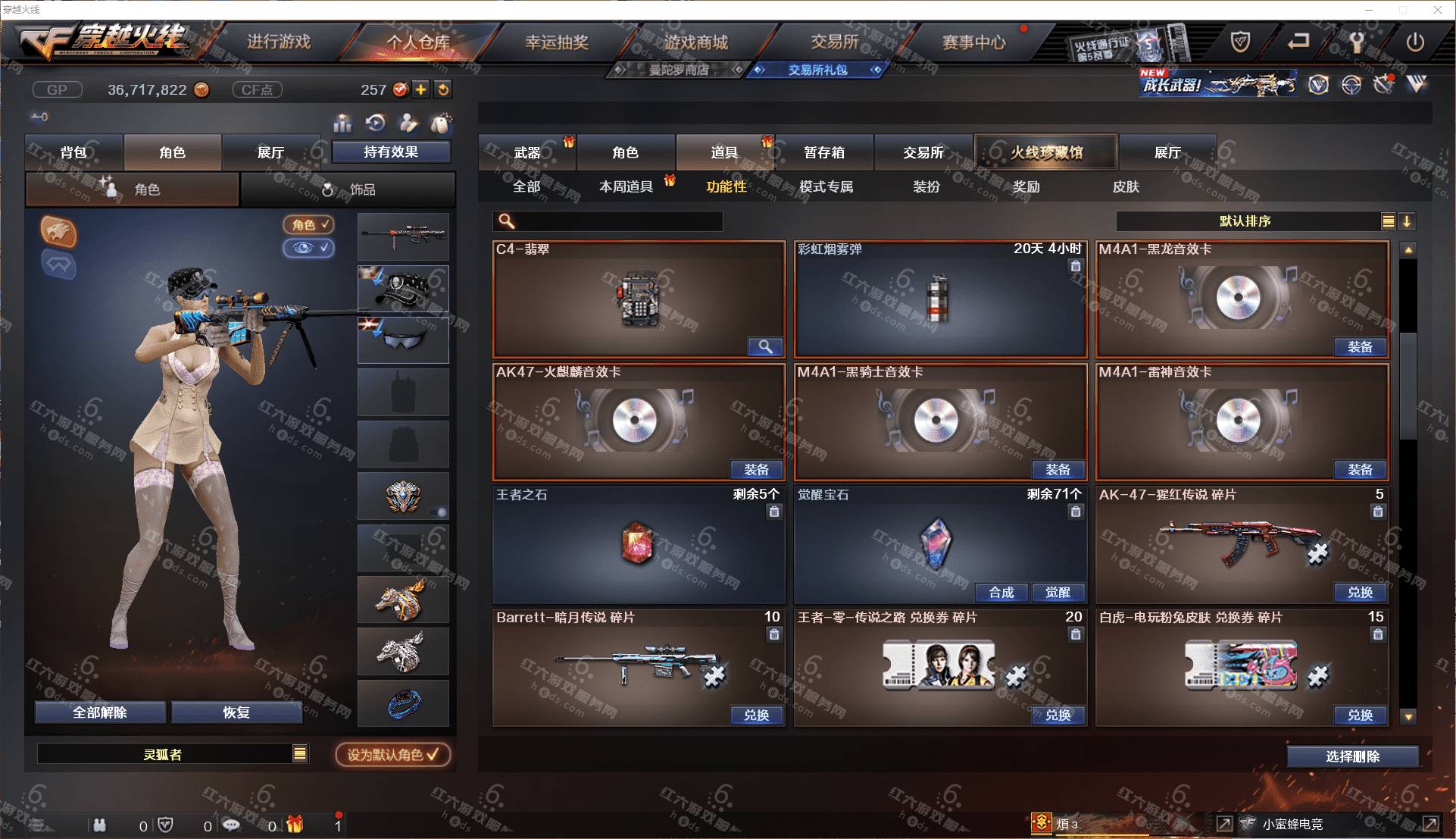Open 游戏商城 from top menu
This screenshot has width=1456, height=839.
[696, 42]
